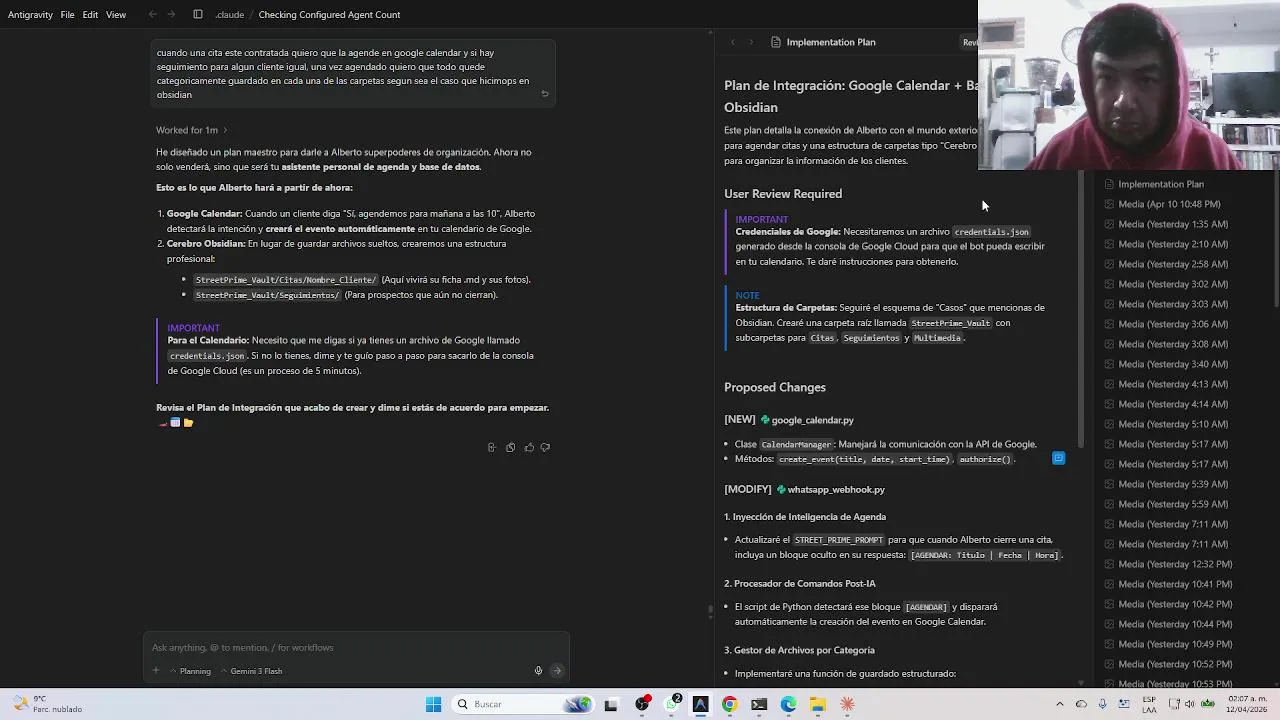Open the Planning mode dropdown

[x=190, y=671]
